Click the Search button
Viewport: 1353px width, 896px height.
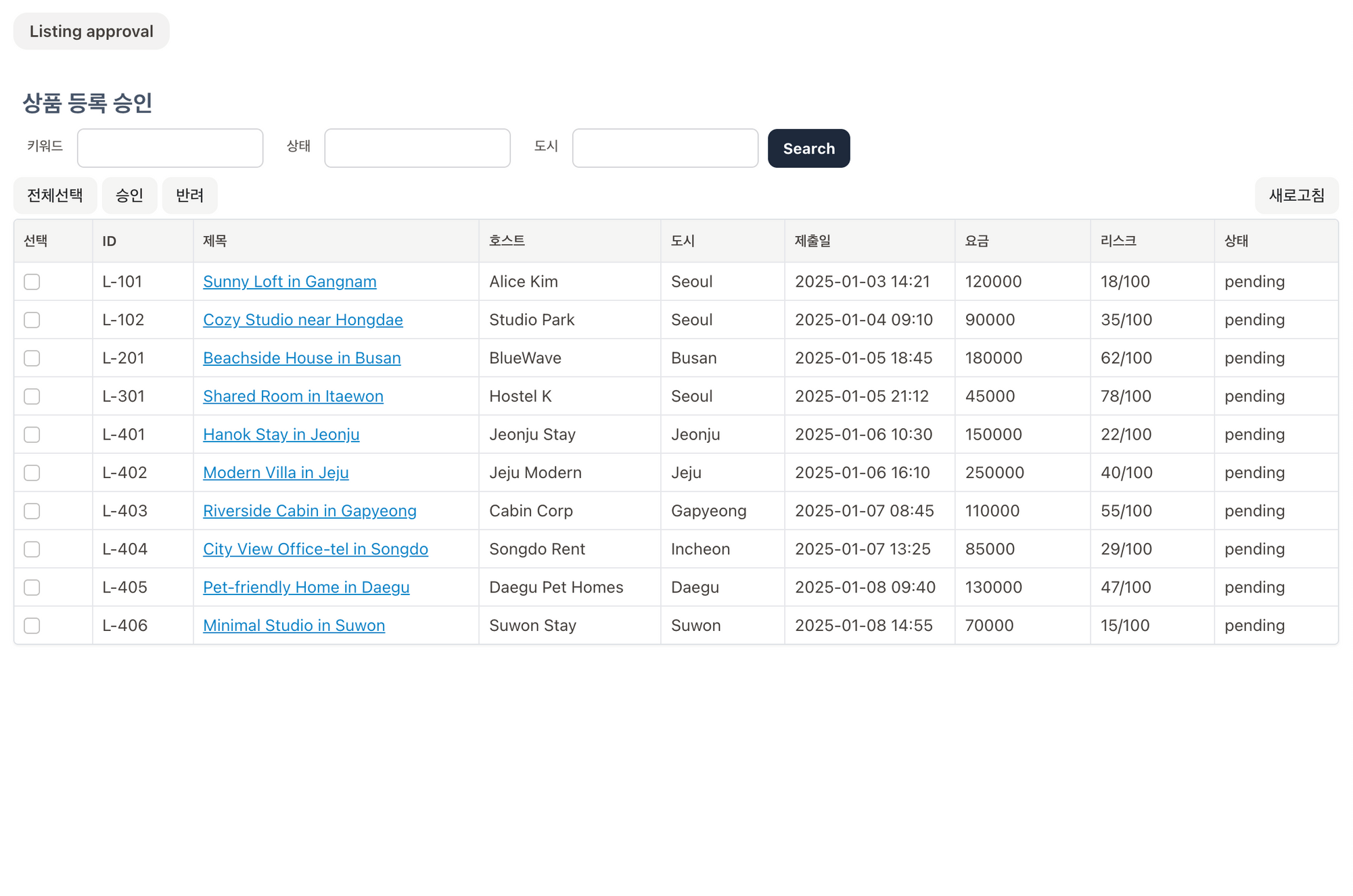click(x=808, y=148)
